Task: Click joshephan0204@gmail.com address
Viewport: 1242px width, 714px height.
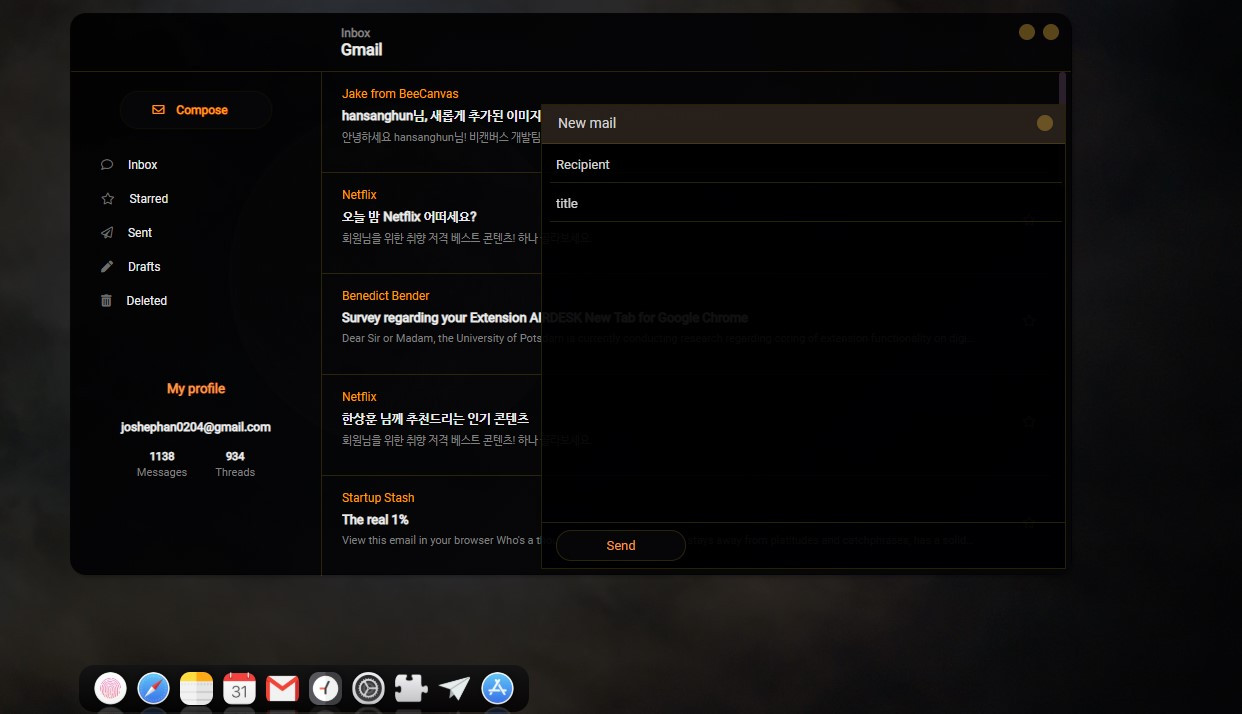Action: tap(196, 427)
